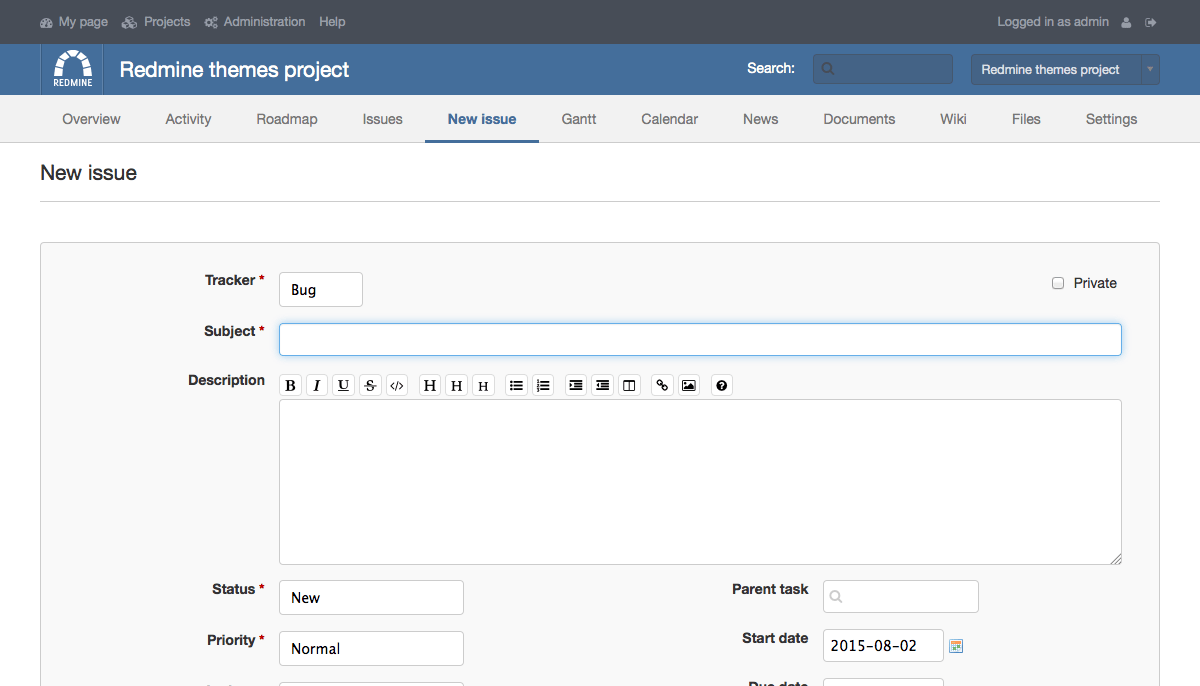Click the Subject field label
1200x686 pixels.
pos(230,331)
